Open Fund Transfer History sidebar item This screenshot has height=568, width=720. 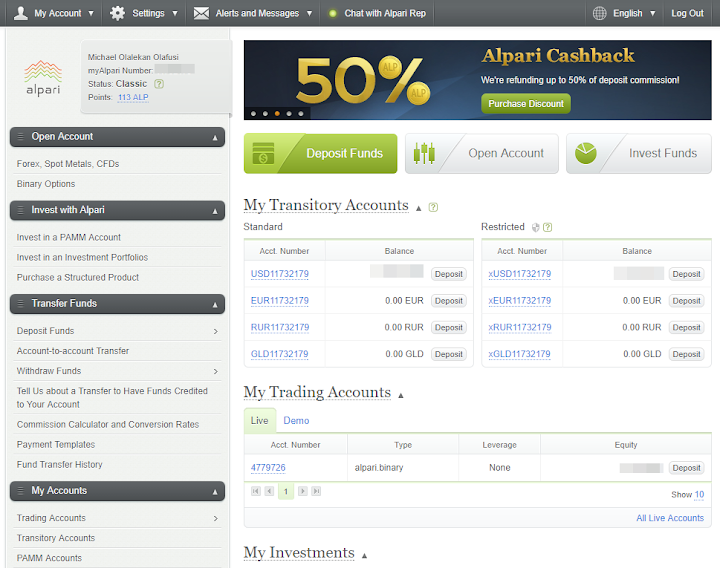(60, 465)
